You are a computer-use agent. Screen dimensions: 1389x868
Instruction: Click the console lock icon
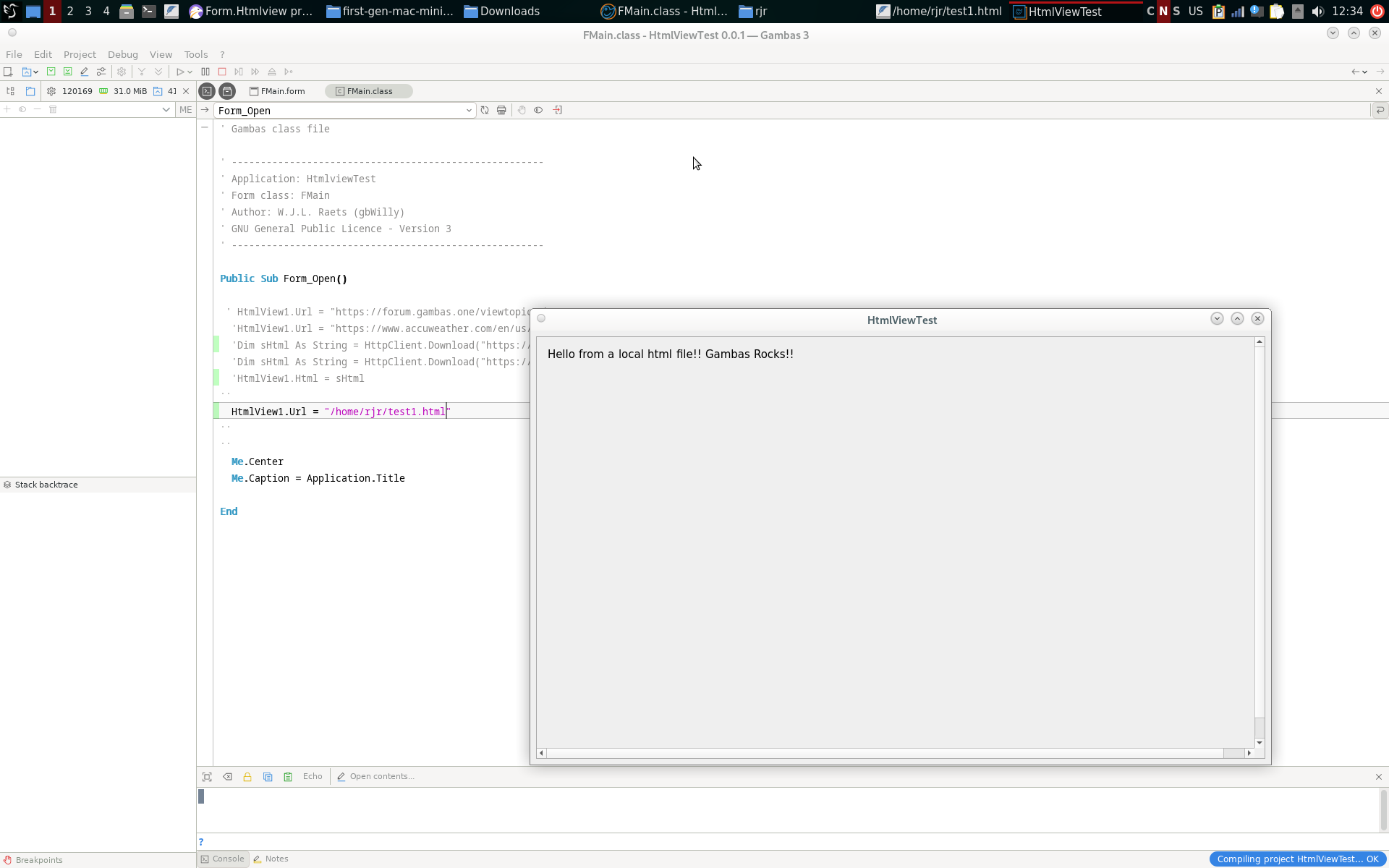(247, 777)
